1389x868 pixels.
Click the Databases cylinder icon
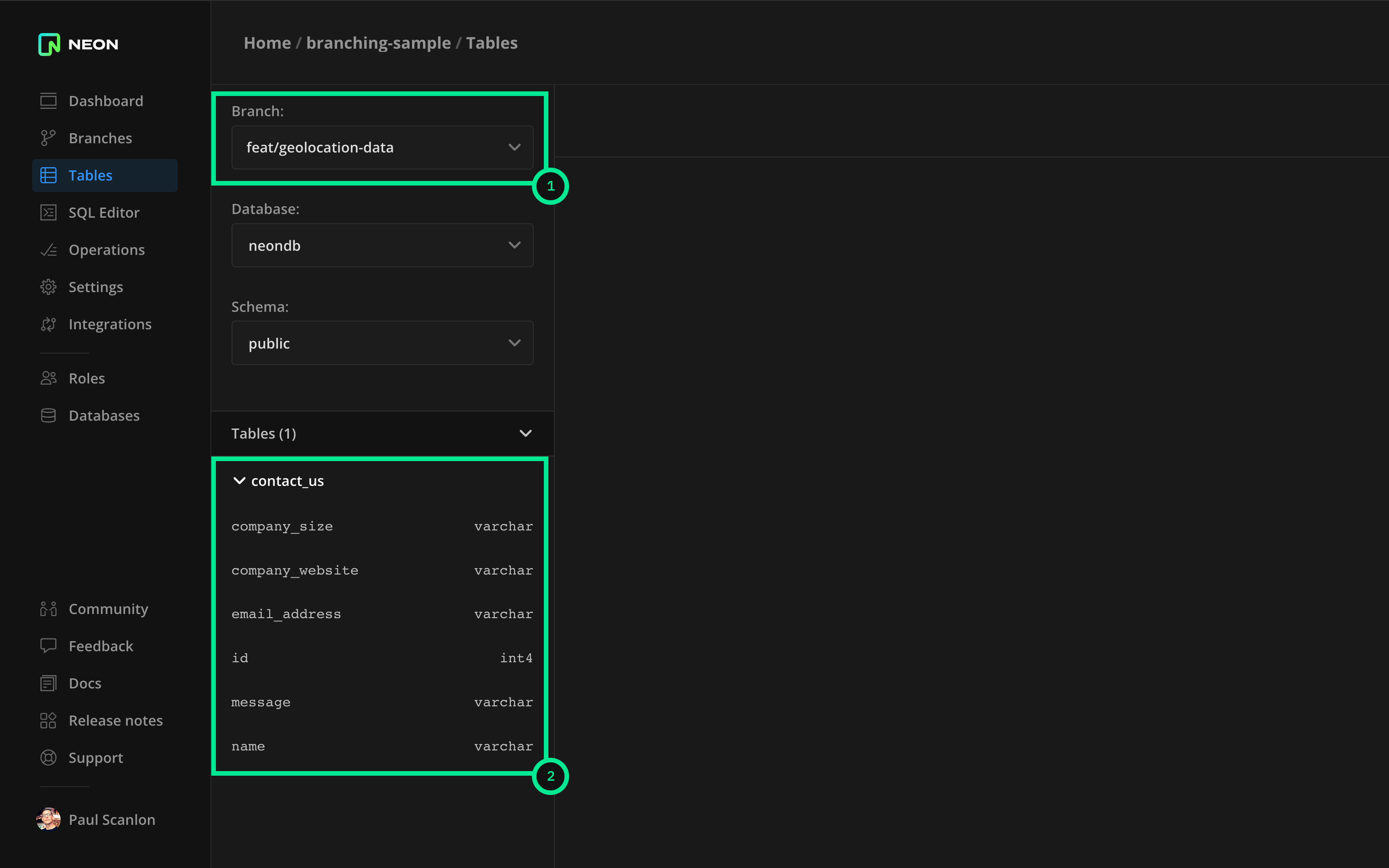point(48,416)
